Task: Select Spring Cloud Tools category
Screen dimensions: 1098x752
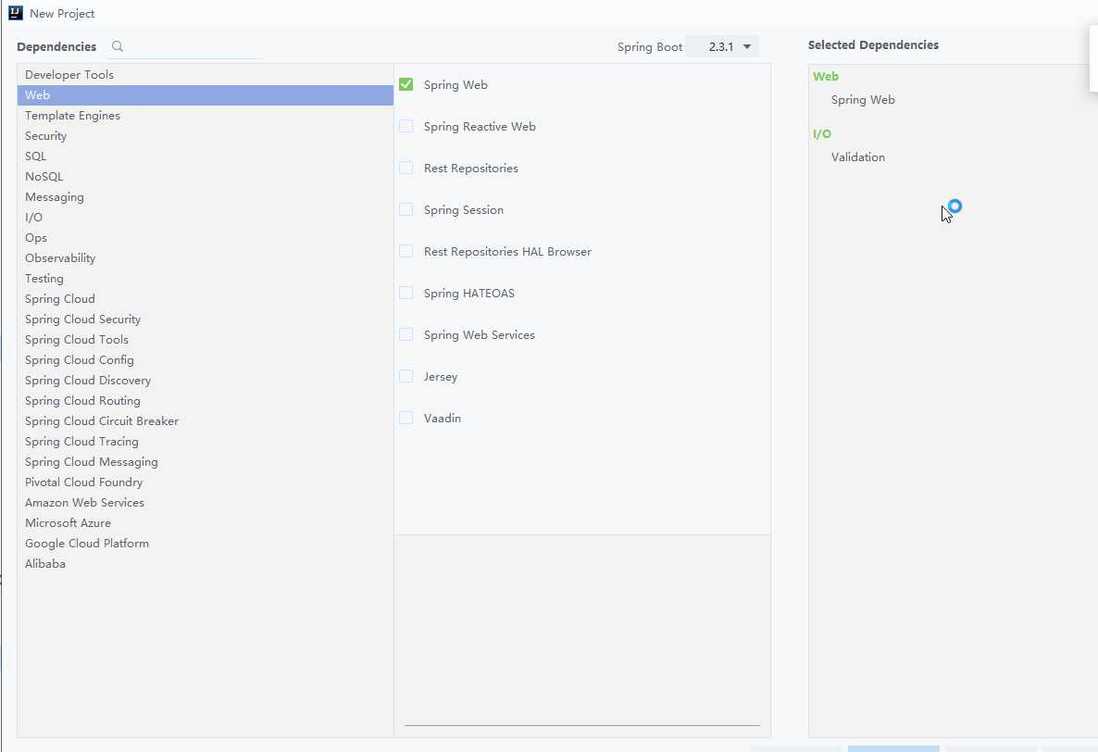Action: [205, 339]
